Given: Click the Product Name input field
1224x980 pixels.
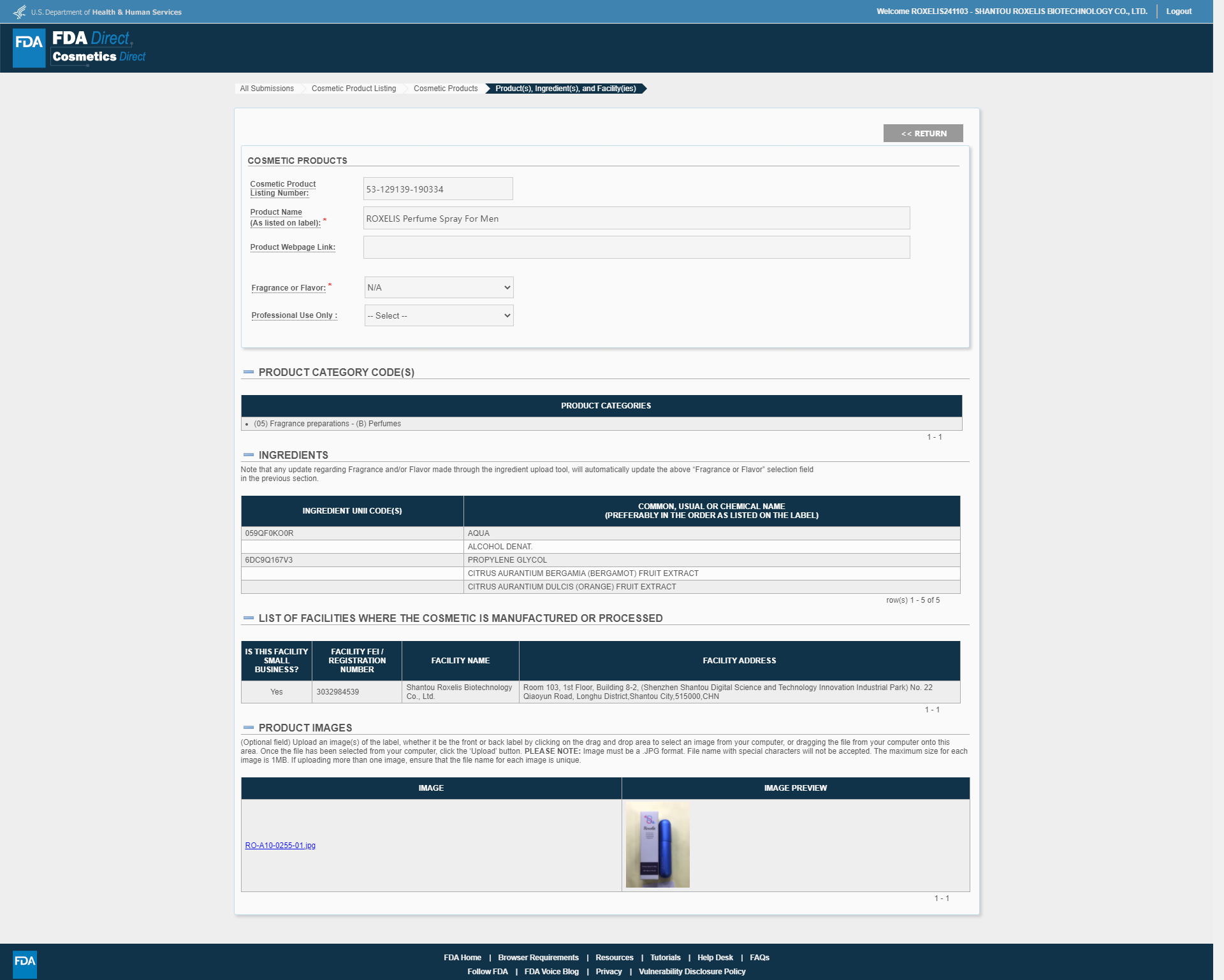Looking at the screenshot, I should [x=636, y=218].
